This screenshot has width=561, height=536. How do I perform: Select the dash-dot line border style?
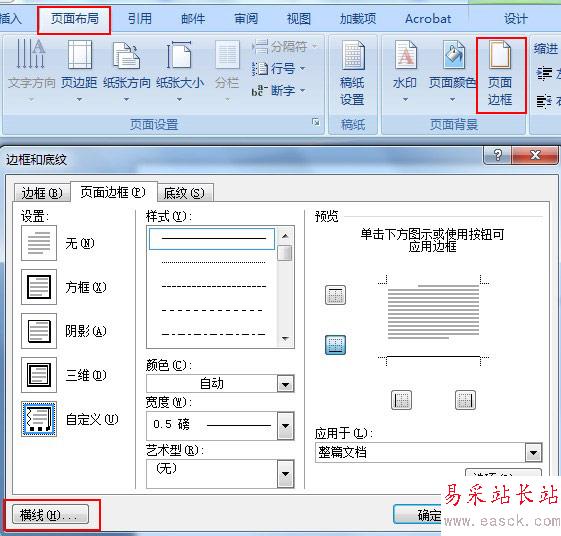click(213, 335)
